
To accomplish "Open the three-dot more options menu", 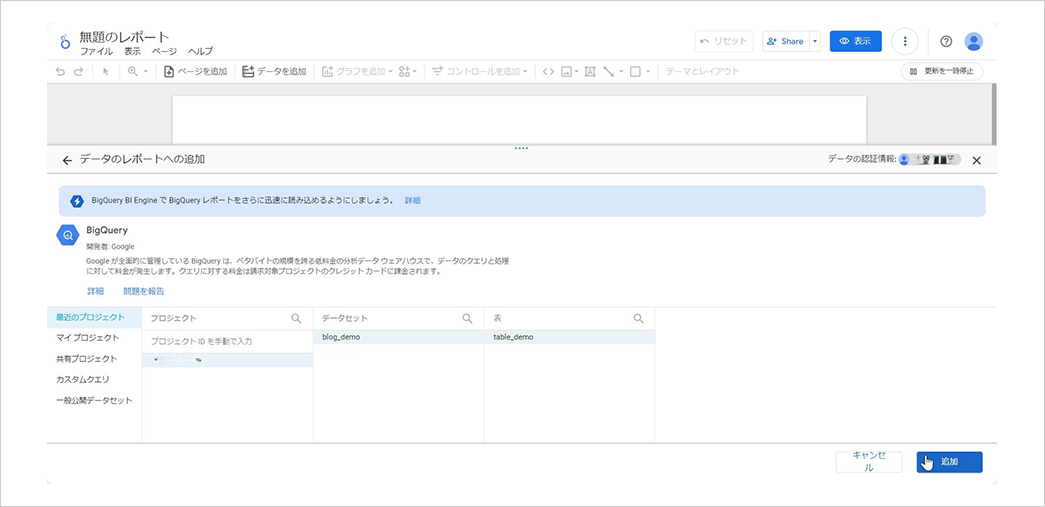I will point(904,41).
